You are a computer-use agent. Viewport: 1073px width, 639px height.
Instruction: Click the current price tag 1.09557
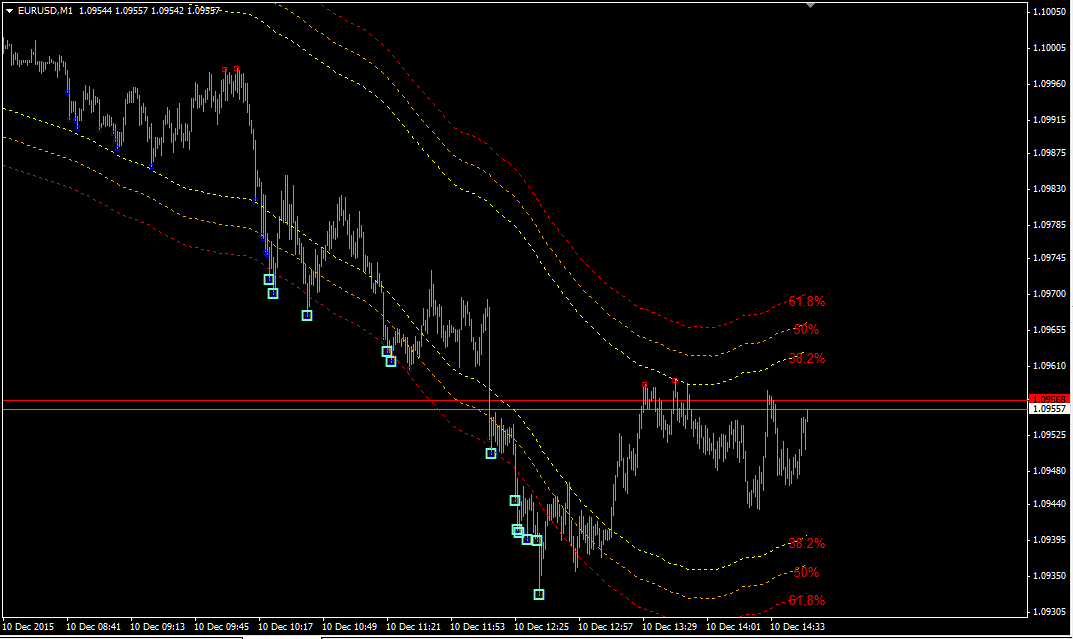1049,408
